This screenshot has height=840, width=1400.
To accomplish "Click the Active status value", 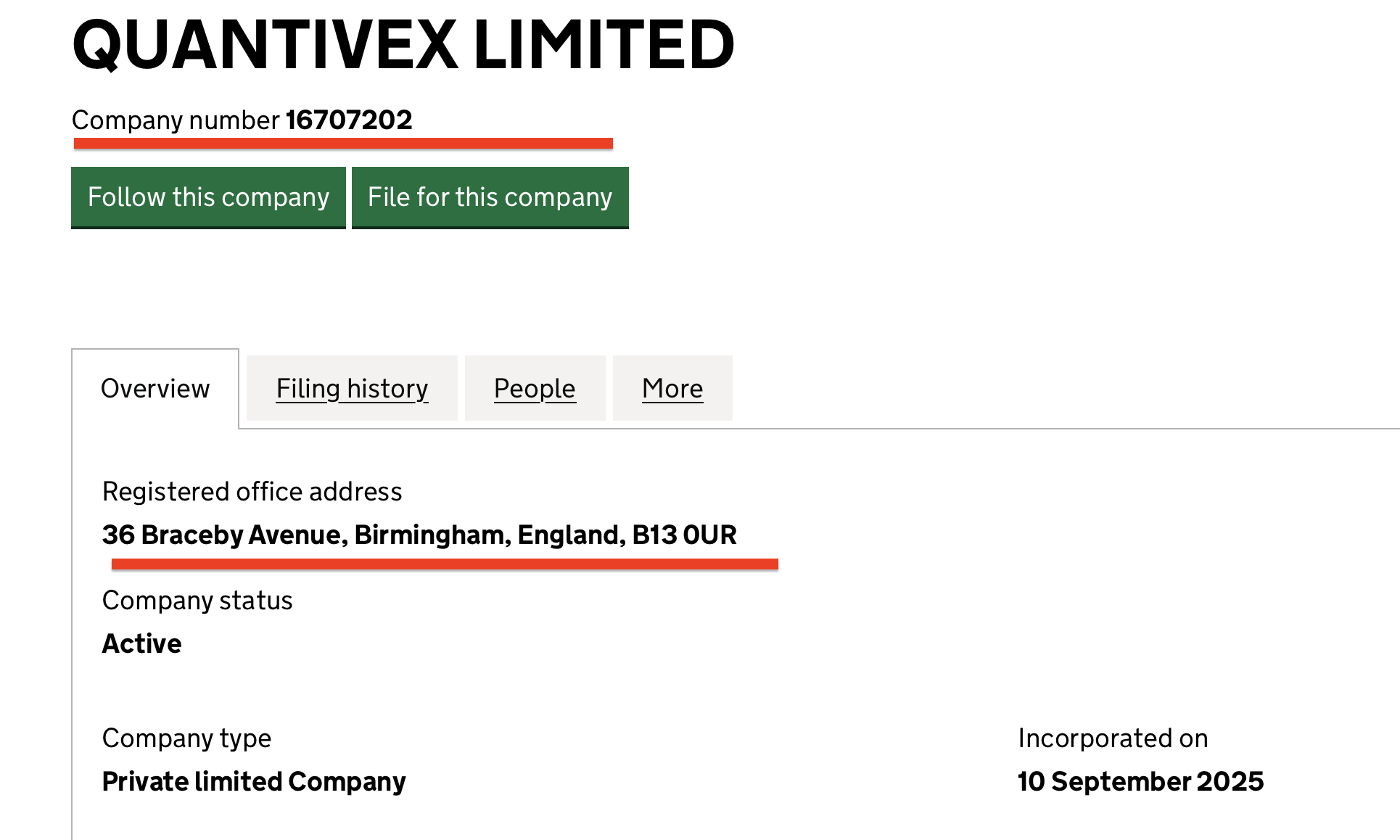I will [142, 644].
